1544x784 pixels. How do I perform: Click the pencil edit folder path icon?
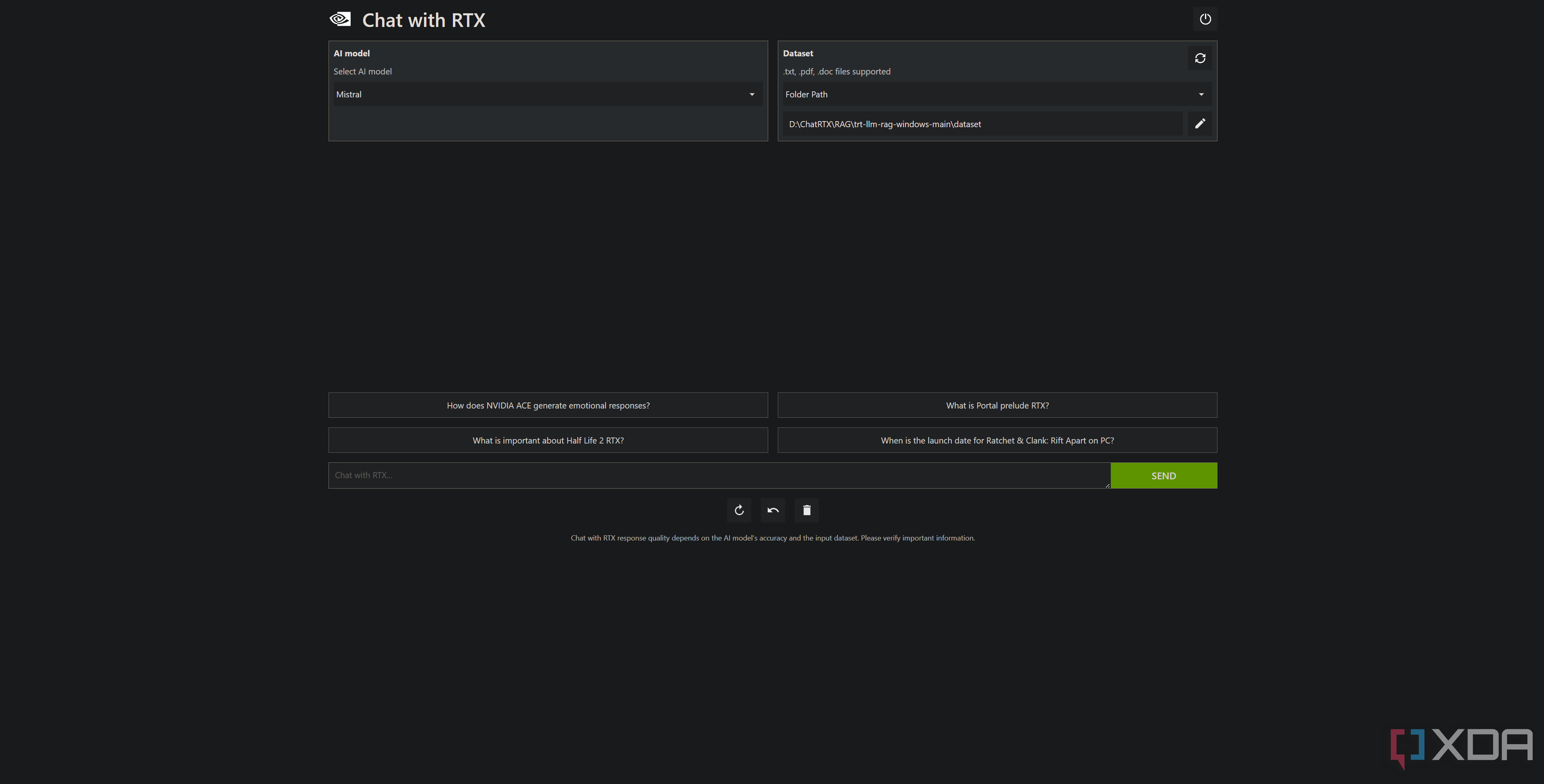coord(1200,124)
